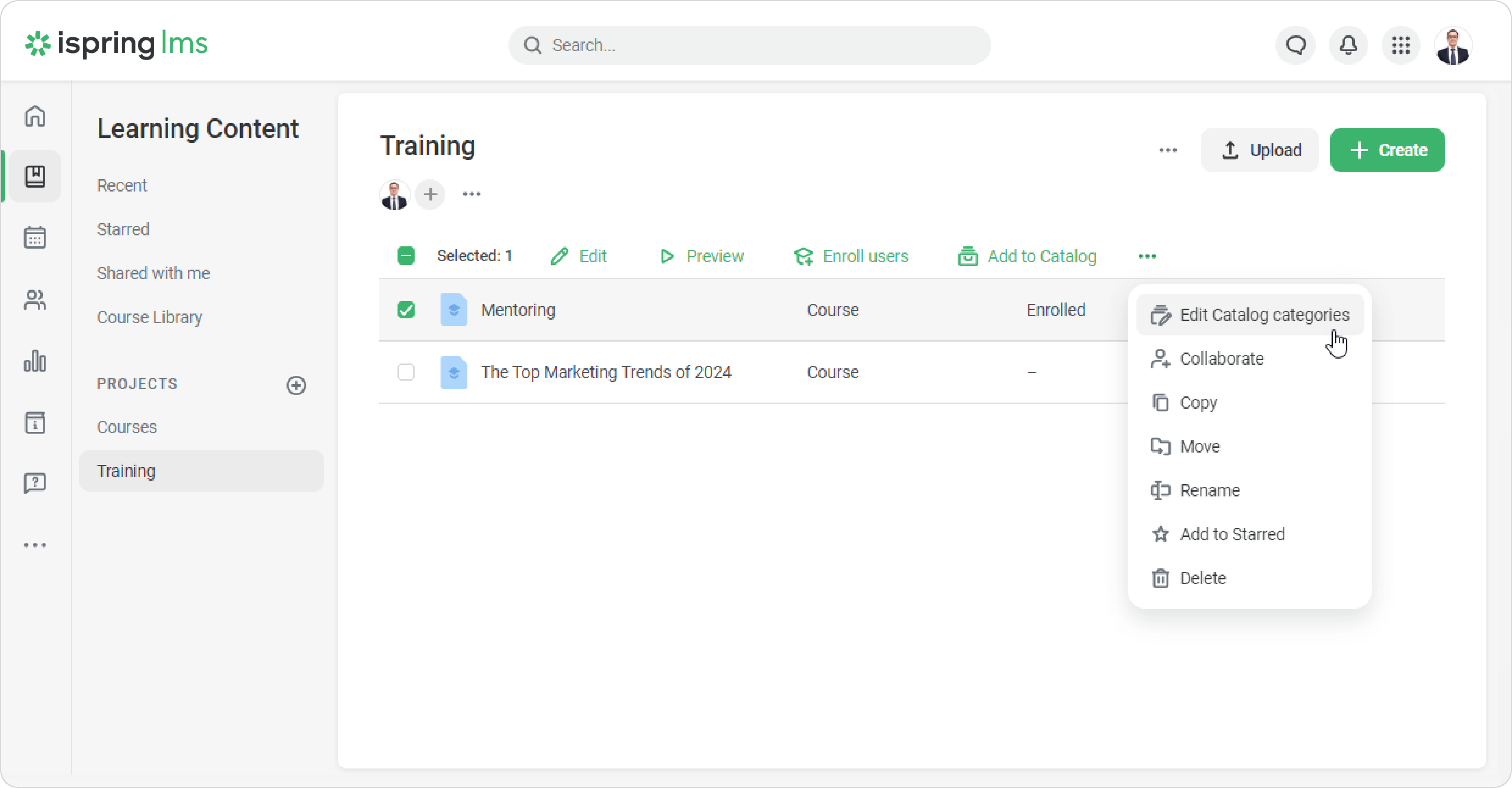The width and height of the screenshot is (1512, 788).
Task: Click the green Create button
Action: click(1387, 150)
